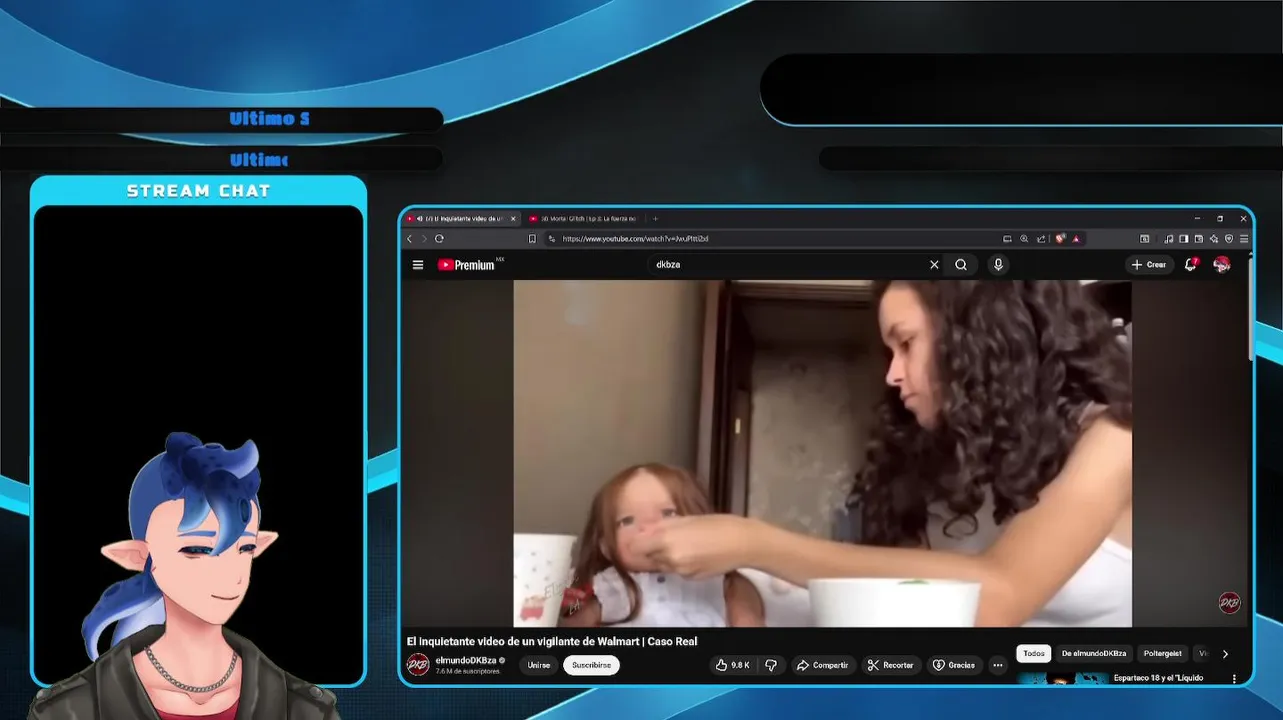This screenshot has width=1283, height=720.
Task: Click the video player to pause
Action: (822, 453)
